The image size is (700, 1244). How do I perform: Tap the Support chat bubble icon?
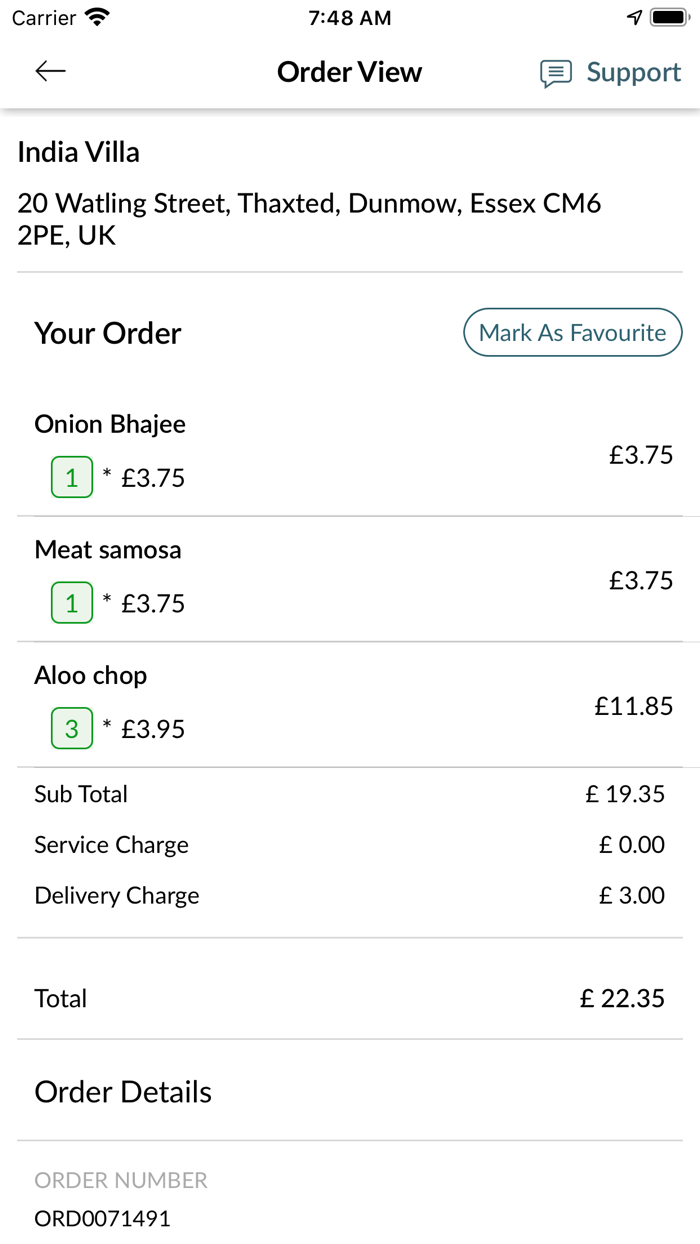point(556,73)
